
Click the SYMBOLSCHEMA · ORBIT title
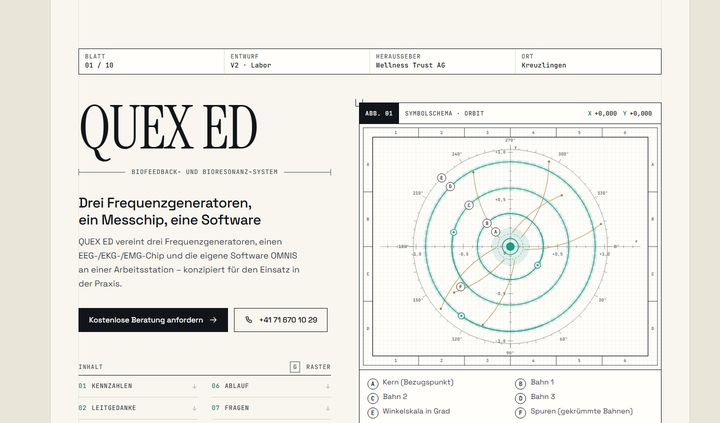coord(444,113)
